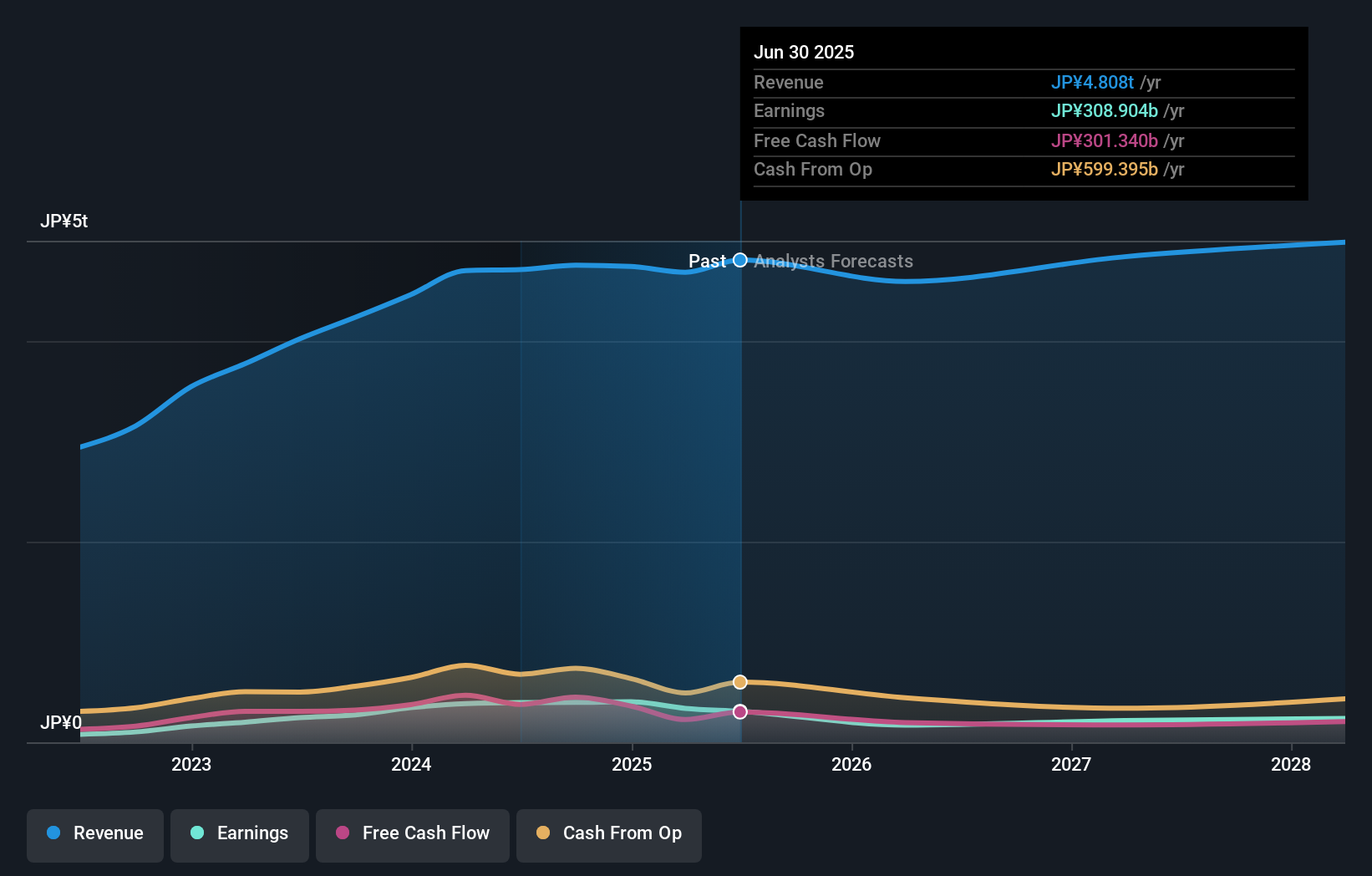Image resolution: width=1372 pixels, height=876 pixels.
Task: Click the shaded 2024-2025 highlight band
Action: pyautogui.click(x=630, y=460)
